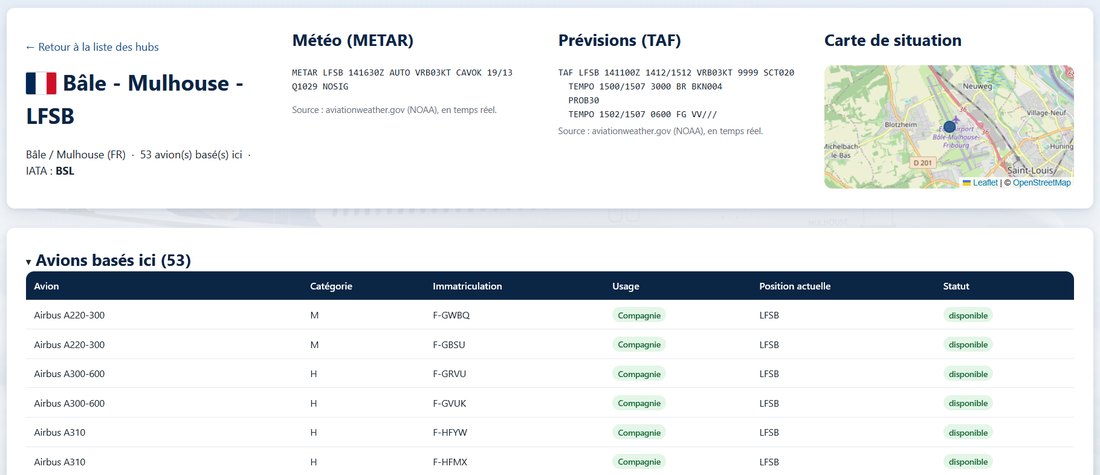
Task: Click Airbus A300-600 in F-GVUK row
Action: (69, 403)
